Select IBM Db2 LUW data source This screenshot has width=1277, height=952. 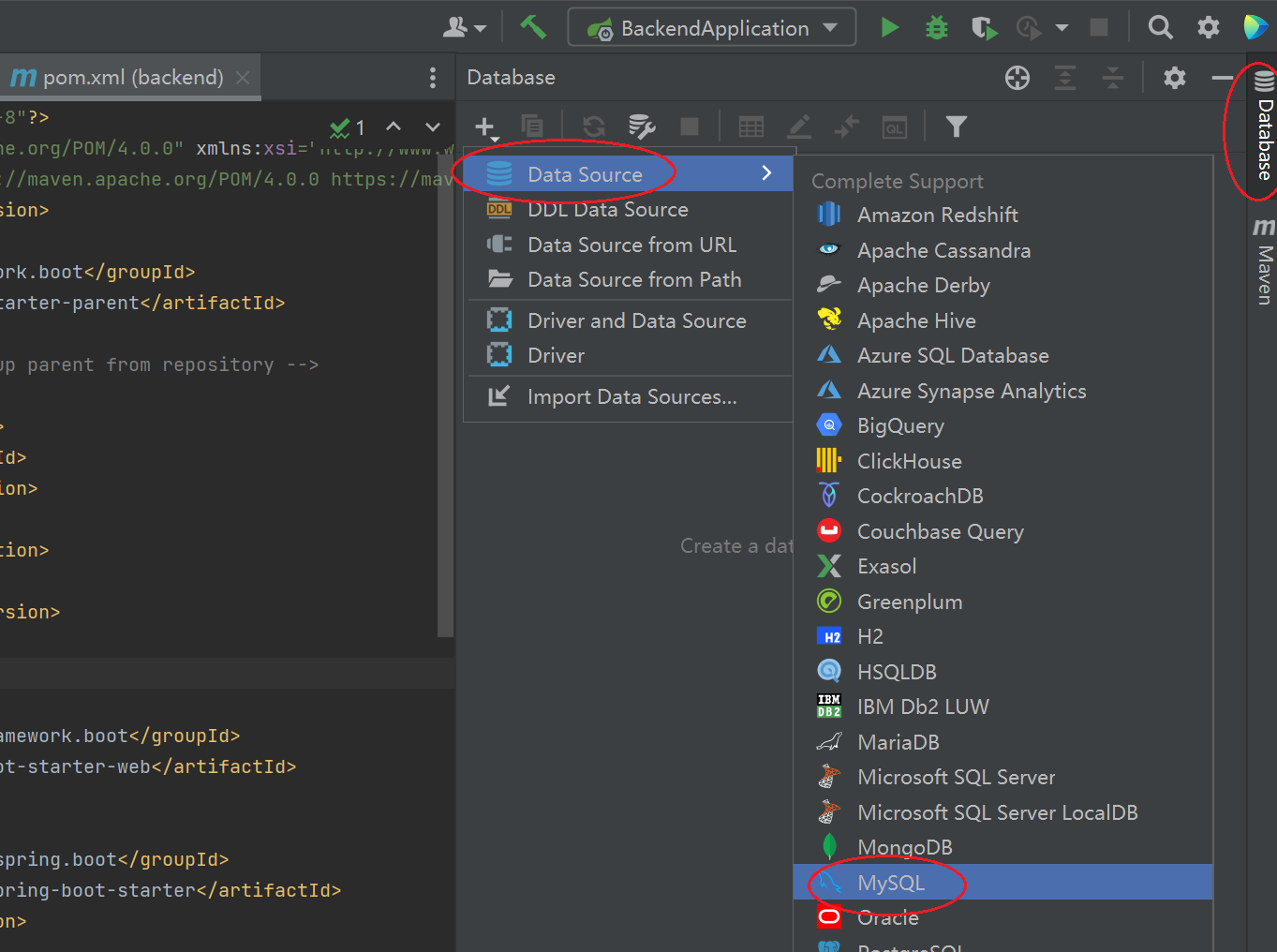(x=1002, y=707)
